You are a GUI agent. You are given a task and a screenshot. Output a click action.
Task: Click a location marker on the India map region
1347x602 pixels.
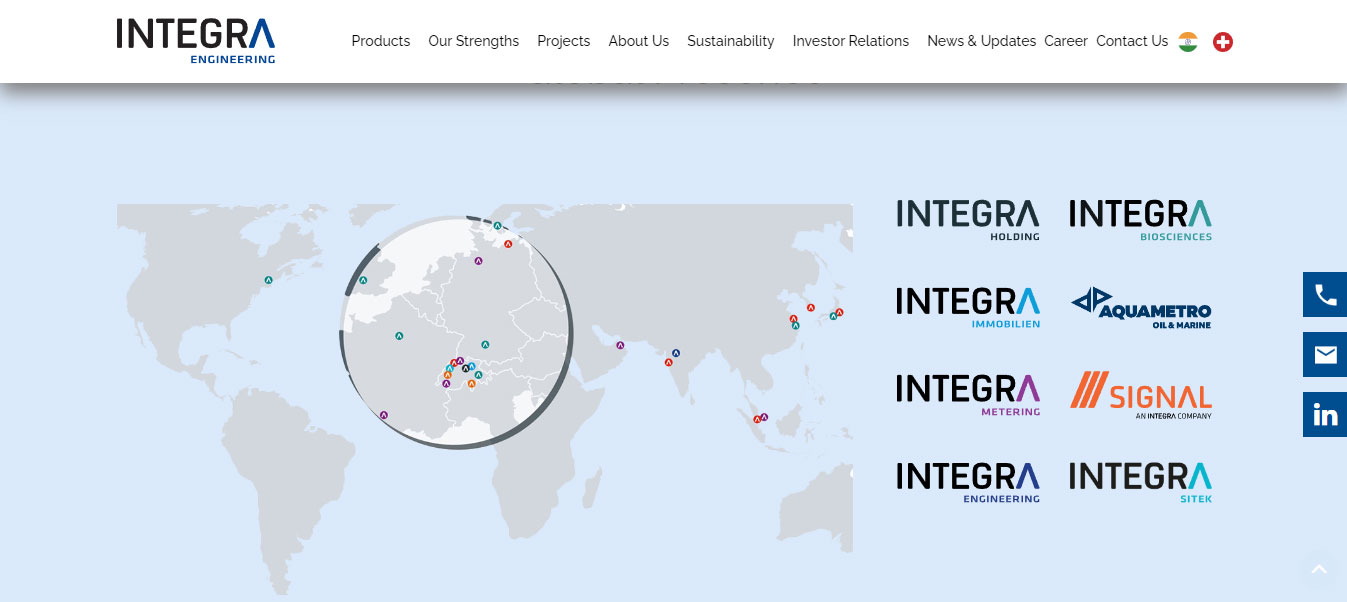point(675,352)
